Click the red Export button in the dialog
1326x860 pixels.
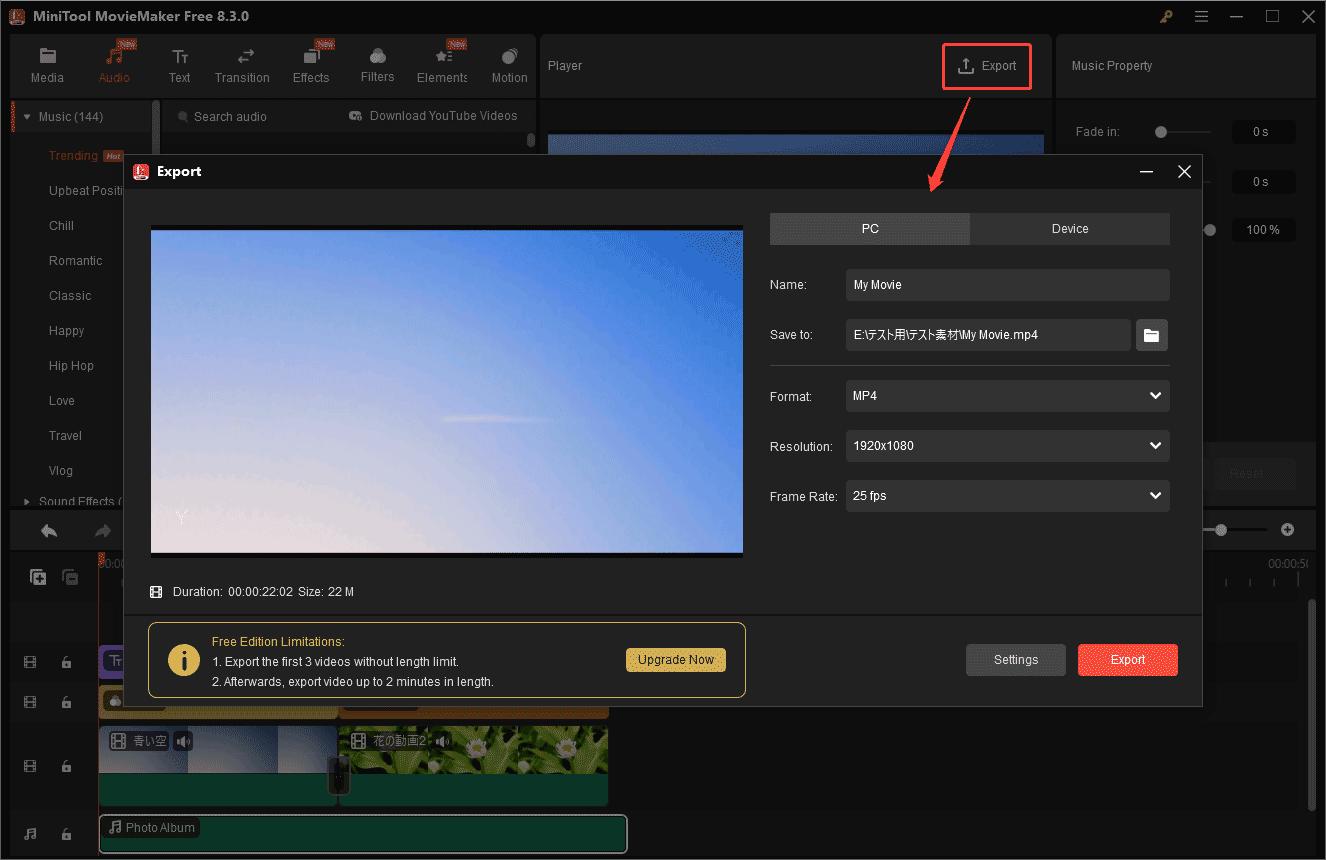click(1128, 660)
